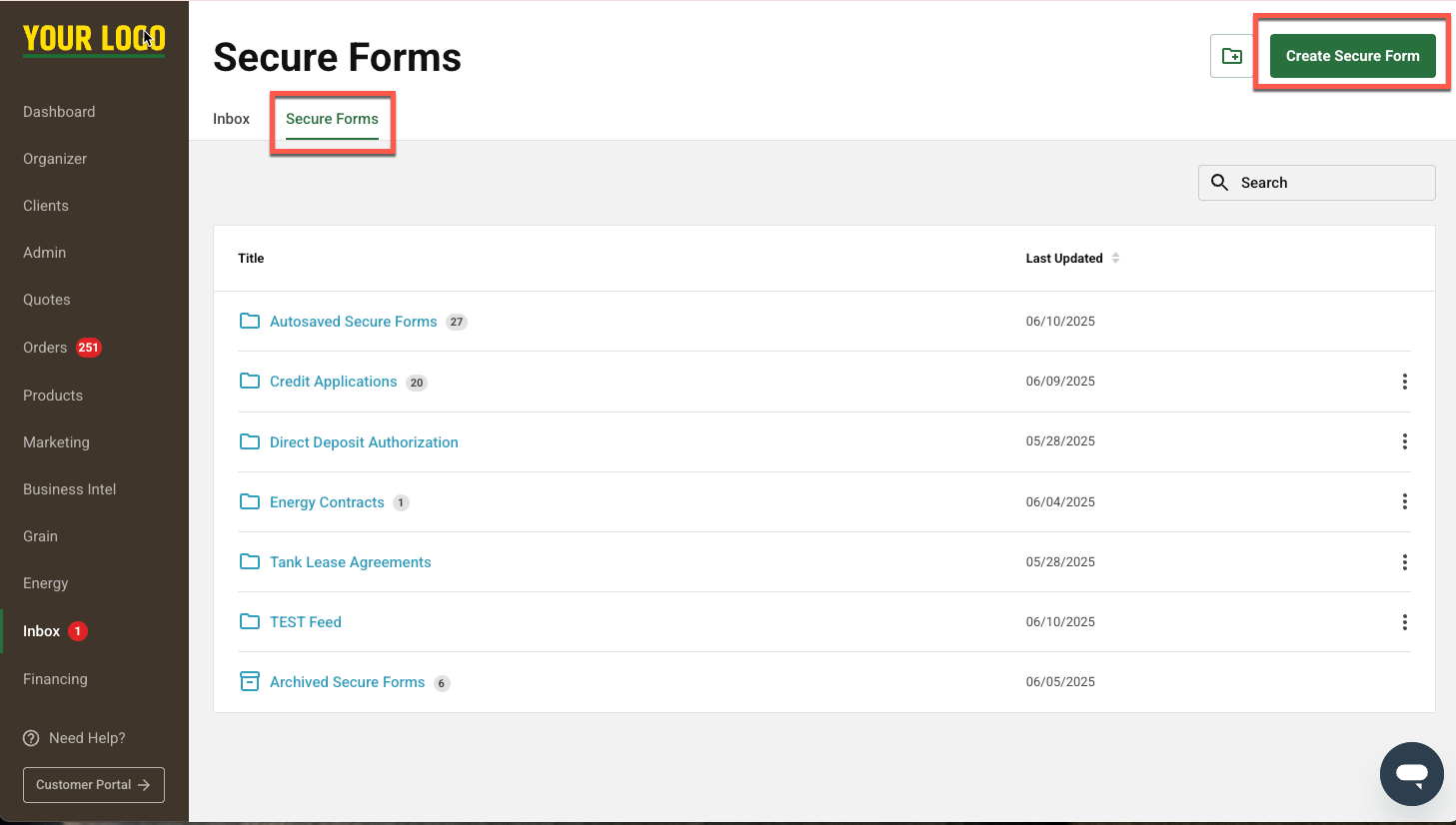Screen dimensions: 1456x825
Task: Open Business Intel in the sidebar
Action: point(69,489)
